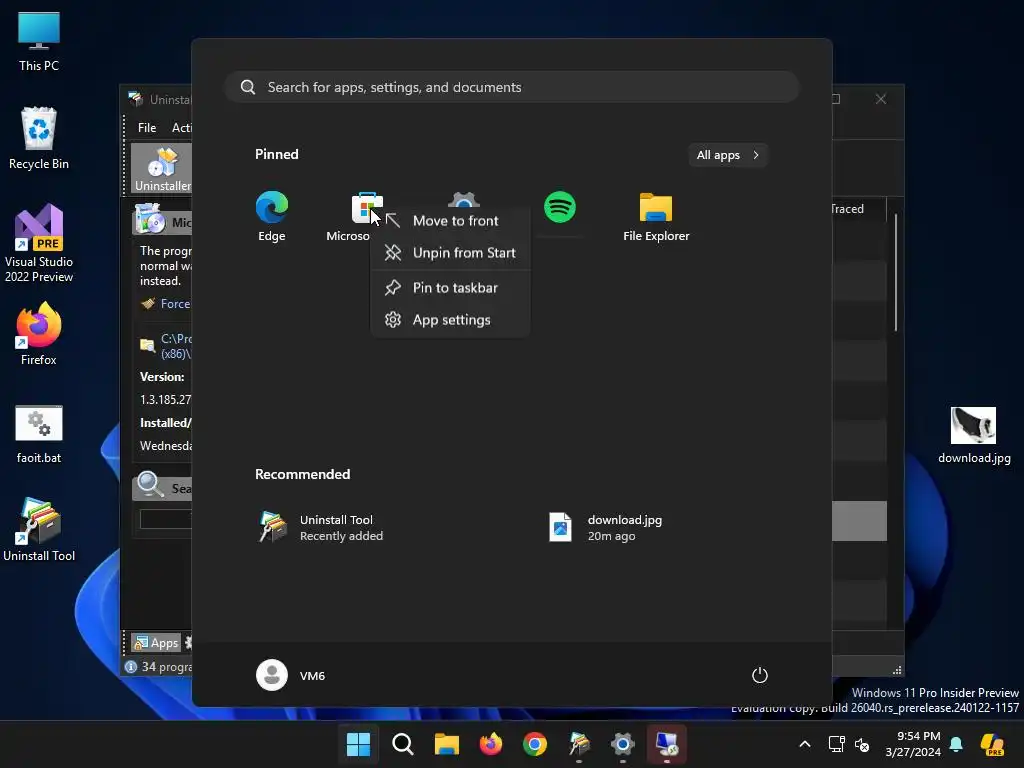
Task: Click the Force link in Uninstall Tool
Action: click(x=175, y=304)
